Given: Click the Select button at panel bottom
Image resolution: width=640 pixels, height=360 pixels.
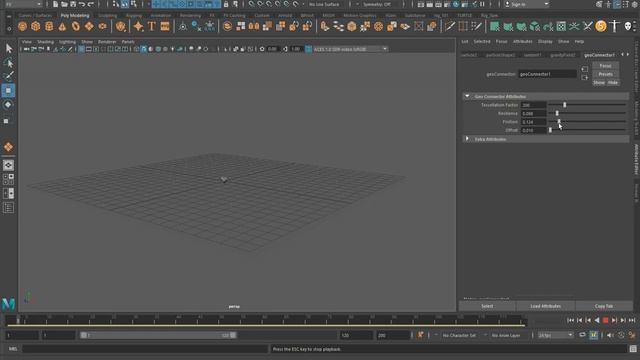Looking at the screenshot, I should pyautogui.click(x=487, y=306).
